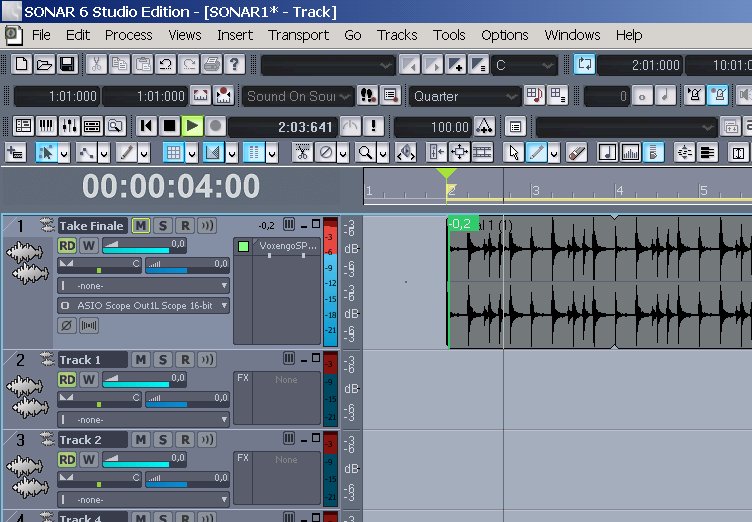
Task: Select the Zoom magnifier tool
Action: [365, 153]
